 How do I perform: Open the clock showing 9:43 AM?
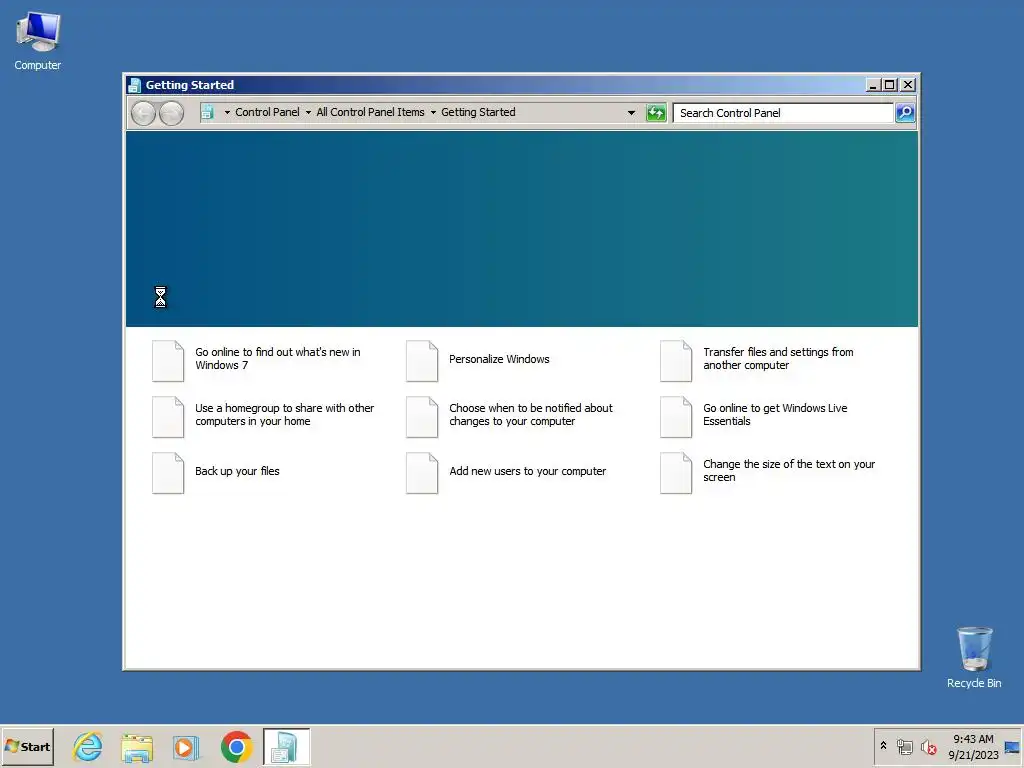click(x=973, y=746)
